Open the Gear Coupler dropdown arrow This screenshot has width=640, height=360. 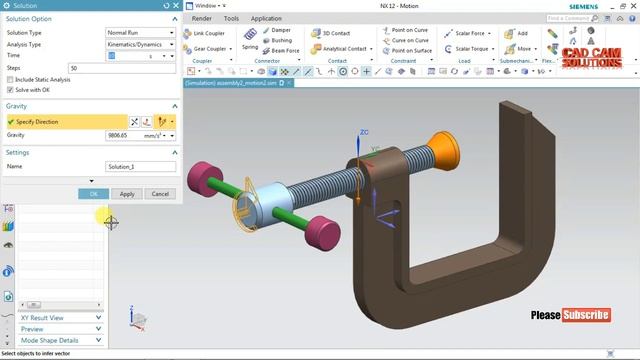(231, 49)
